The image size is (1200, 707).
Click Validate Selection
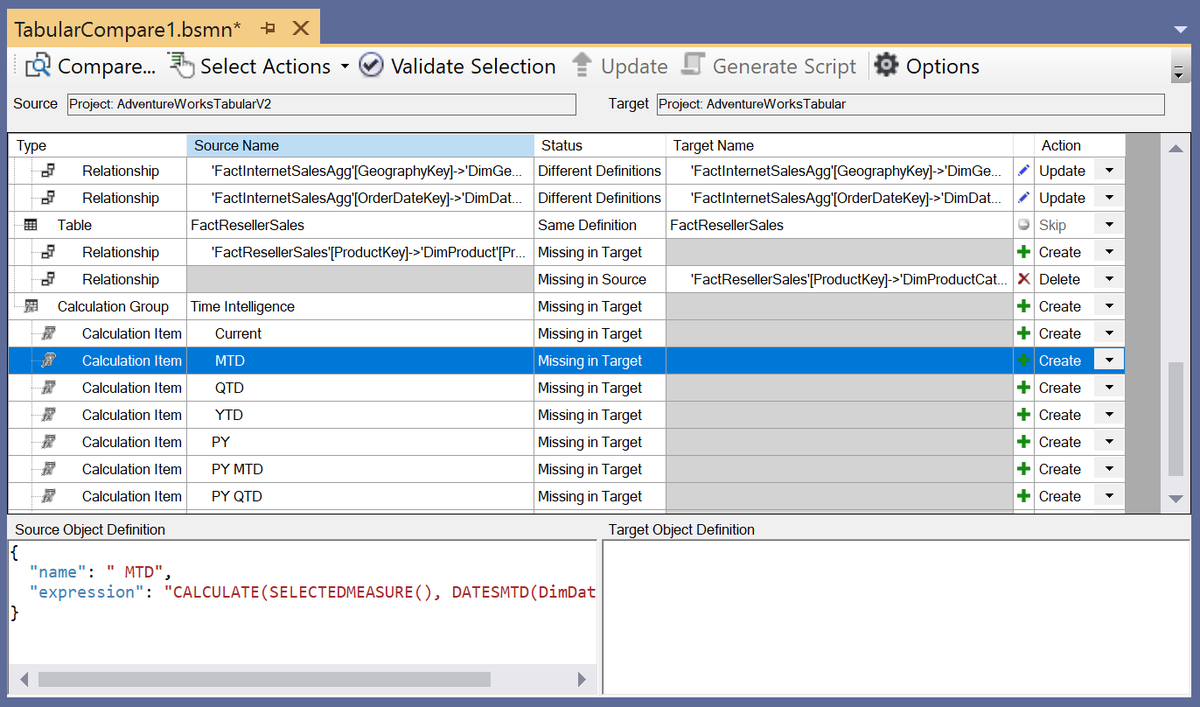click(457, 66)
